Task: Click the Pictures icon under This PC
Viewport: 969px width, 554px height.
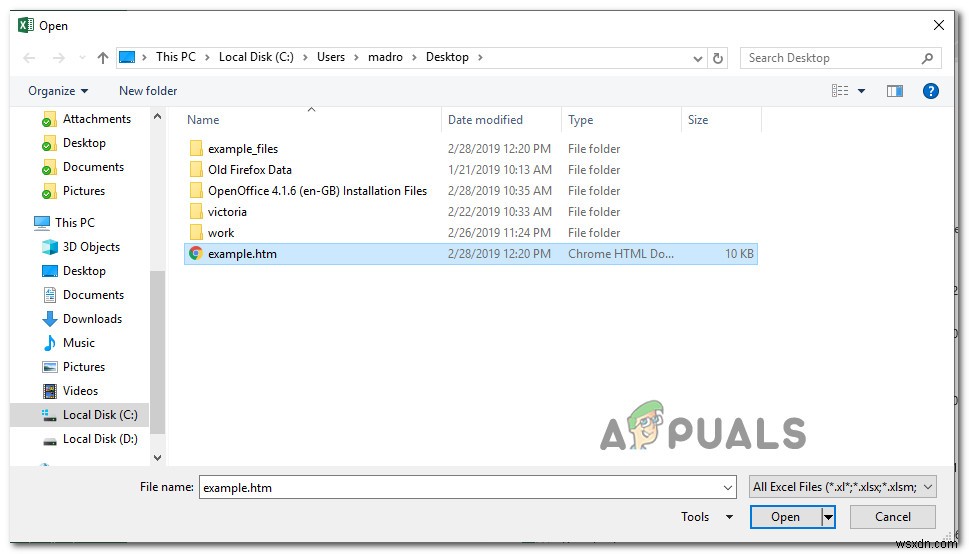Action: click(49, 367)
